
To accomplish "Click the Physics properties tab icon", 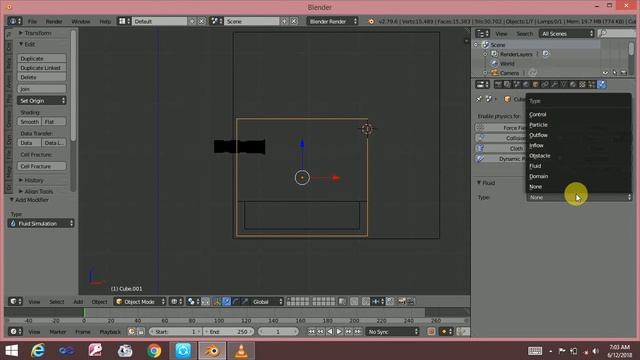I will point(601,84).
